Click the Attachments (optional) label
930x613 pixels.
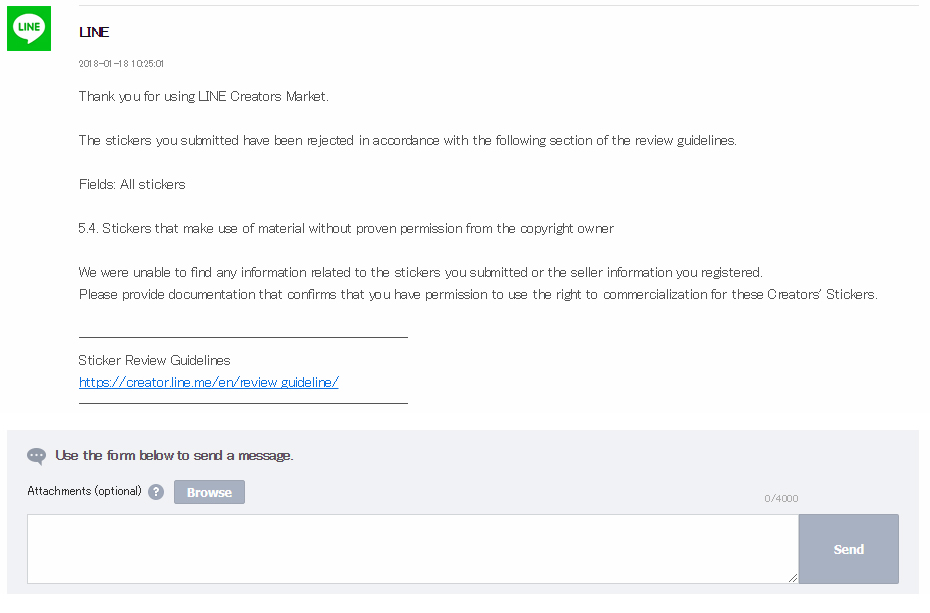[x=84, y=491]
